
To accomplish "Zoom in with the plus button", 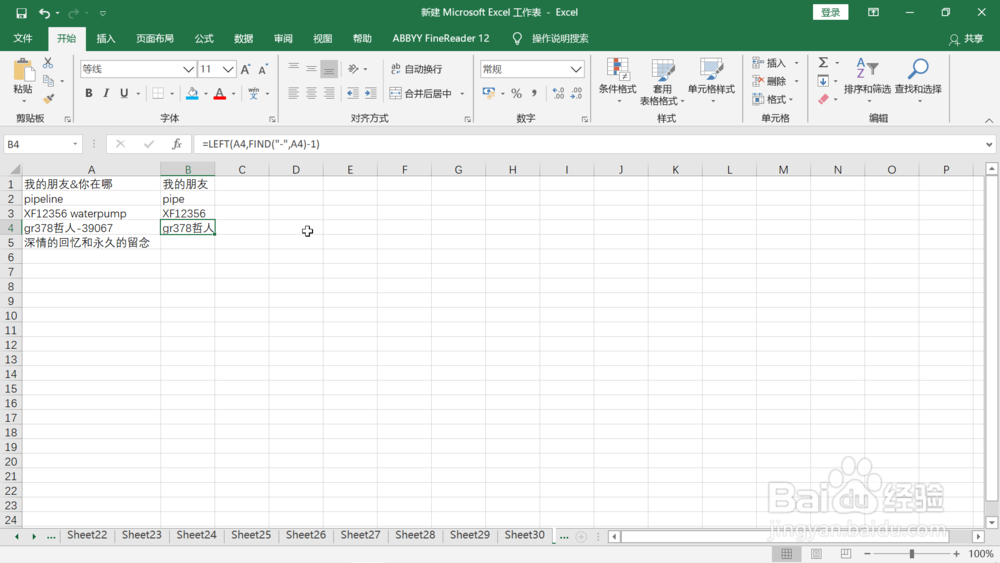I will pos(956,553).
